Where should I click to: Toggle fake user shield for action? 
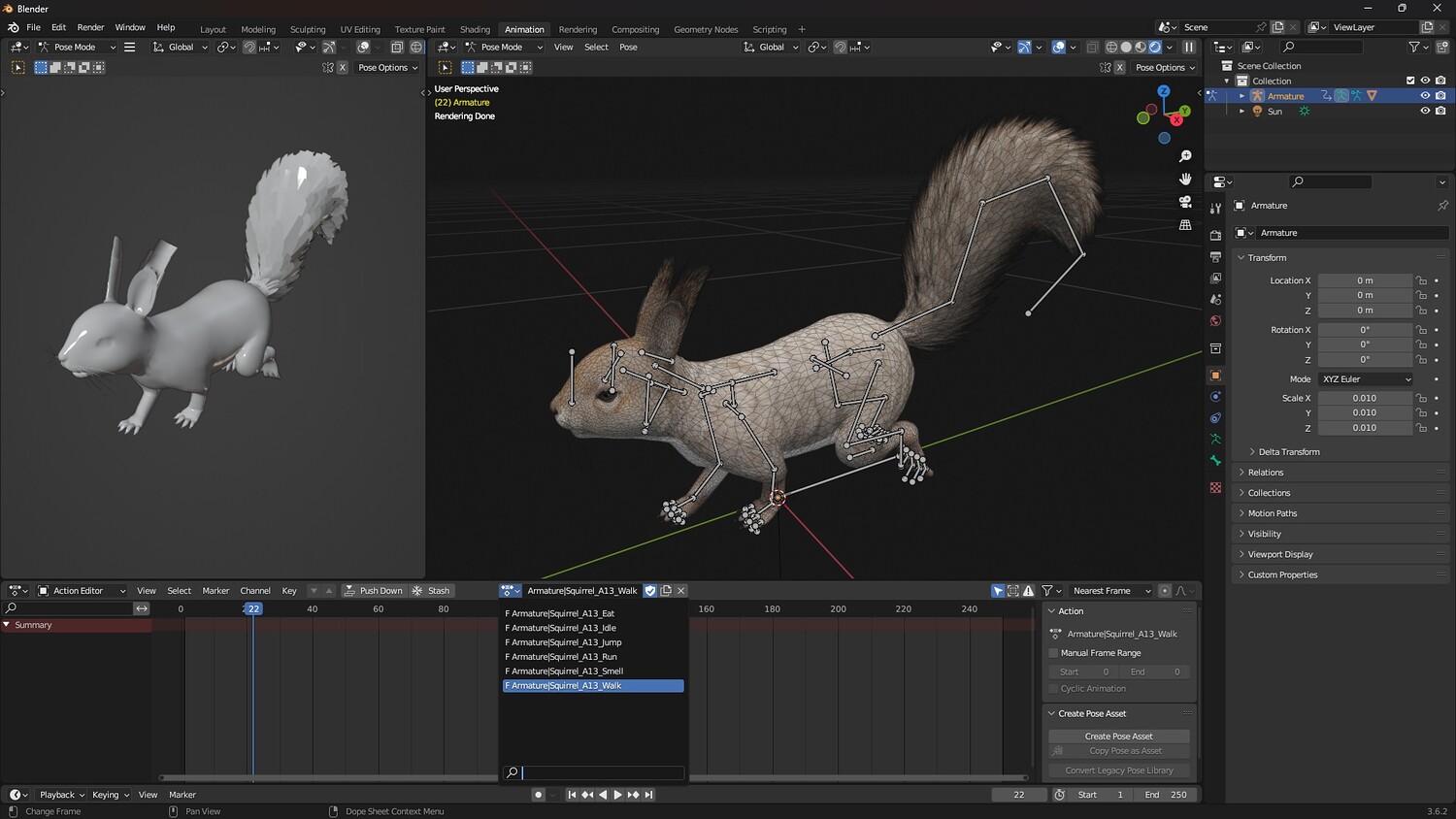click(x=650, y=591)
